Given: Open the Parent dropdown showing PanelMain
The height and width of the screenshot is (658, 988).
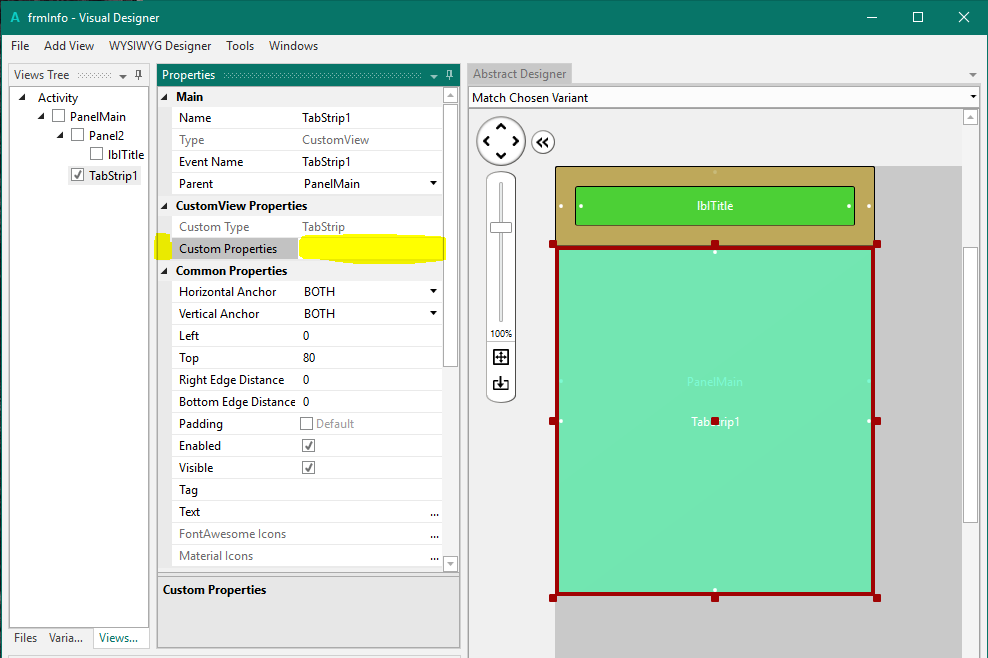Looking at the screenshot, I should tap(433, 184).
